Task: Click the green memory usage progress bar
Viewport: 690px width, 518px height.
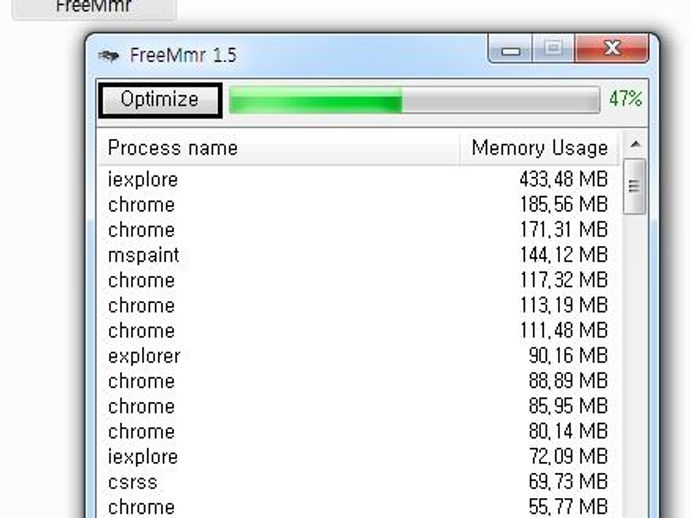Action: (414, 100)
